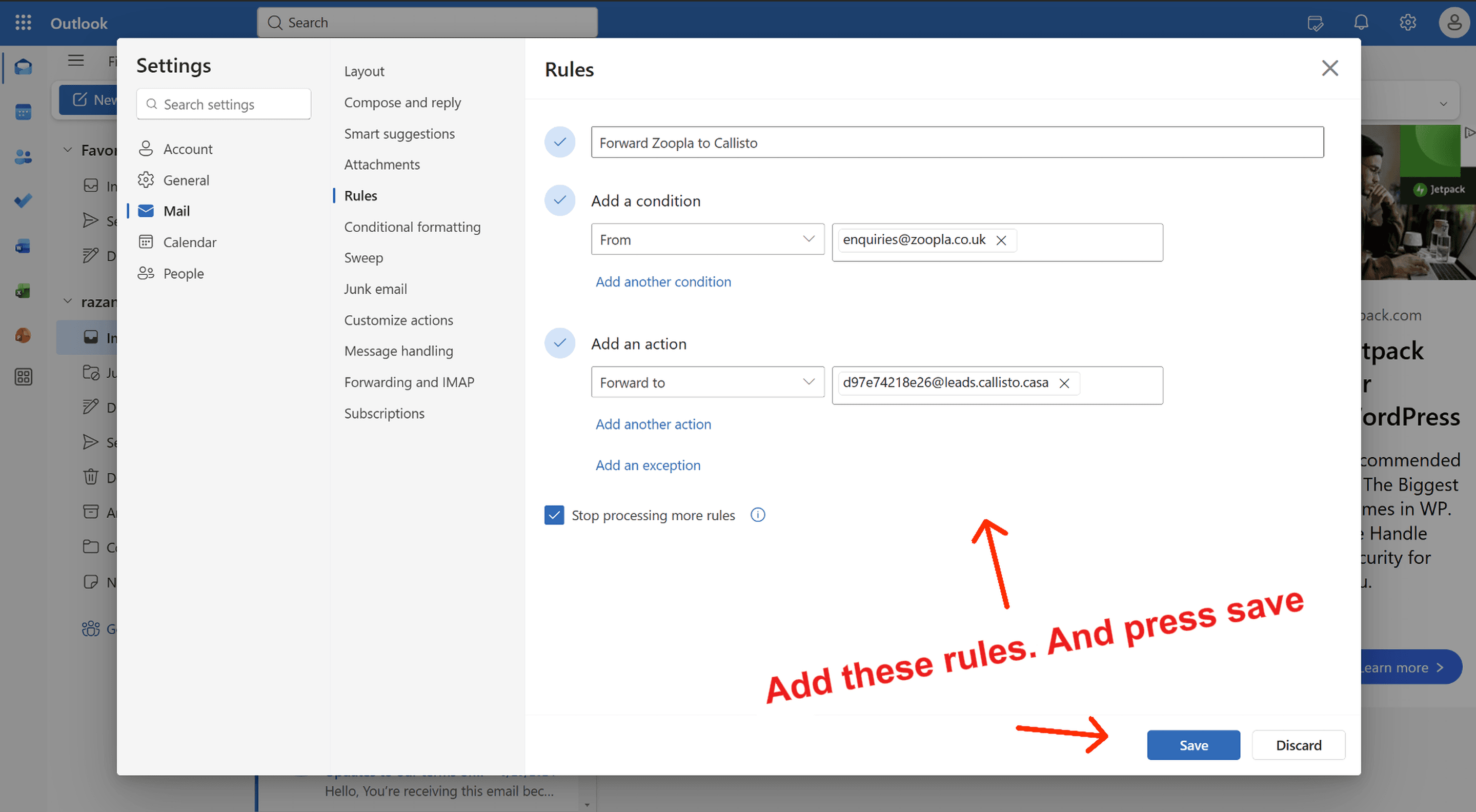Toggle the hamburger navigation pane icon

coord(76,60)
